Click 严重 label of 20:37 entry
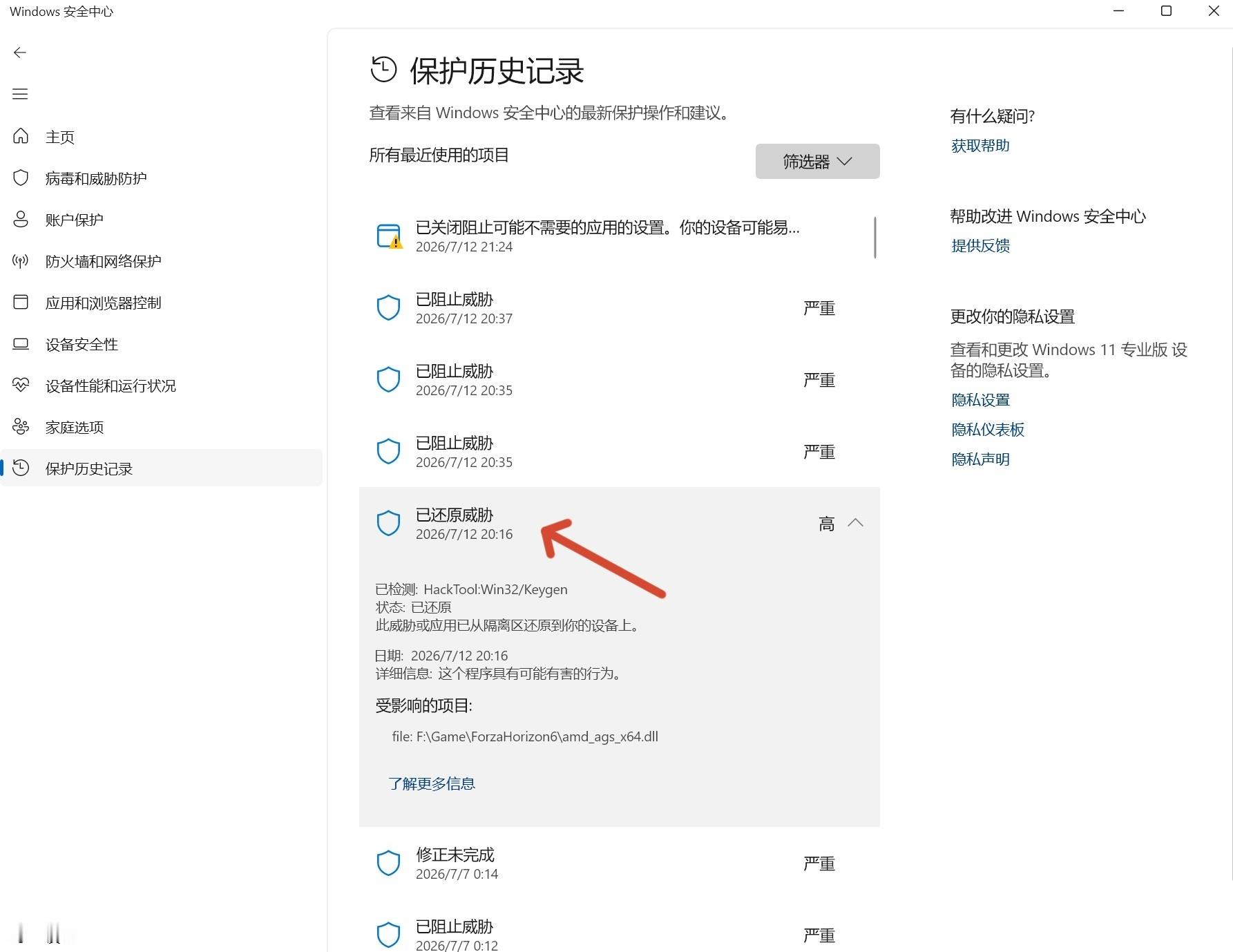This screenshot has width=1233, height=952. [x=819, y=308]
